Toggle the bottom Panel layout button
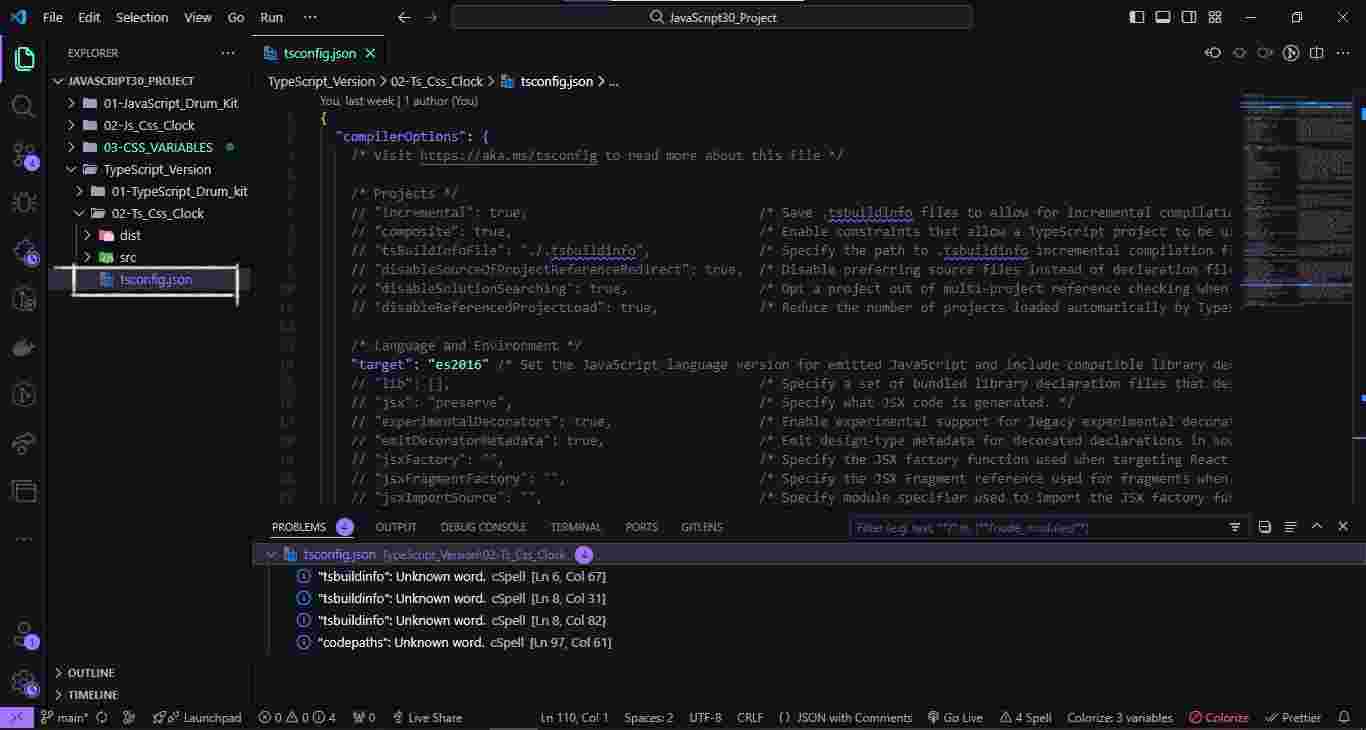1366x730 pixels. (1163, 17)
